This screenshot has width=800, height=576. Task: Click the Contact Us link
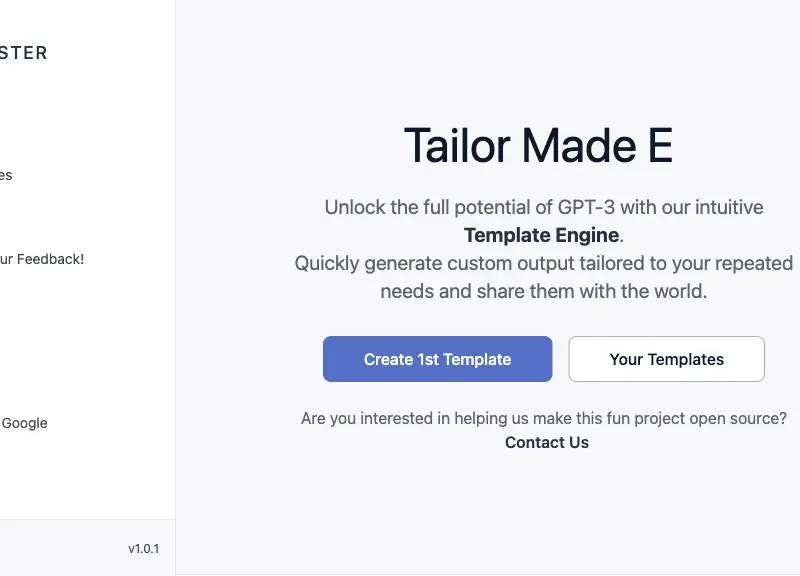tap(546, 442)
